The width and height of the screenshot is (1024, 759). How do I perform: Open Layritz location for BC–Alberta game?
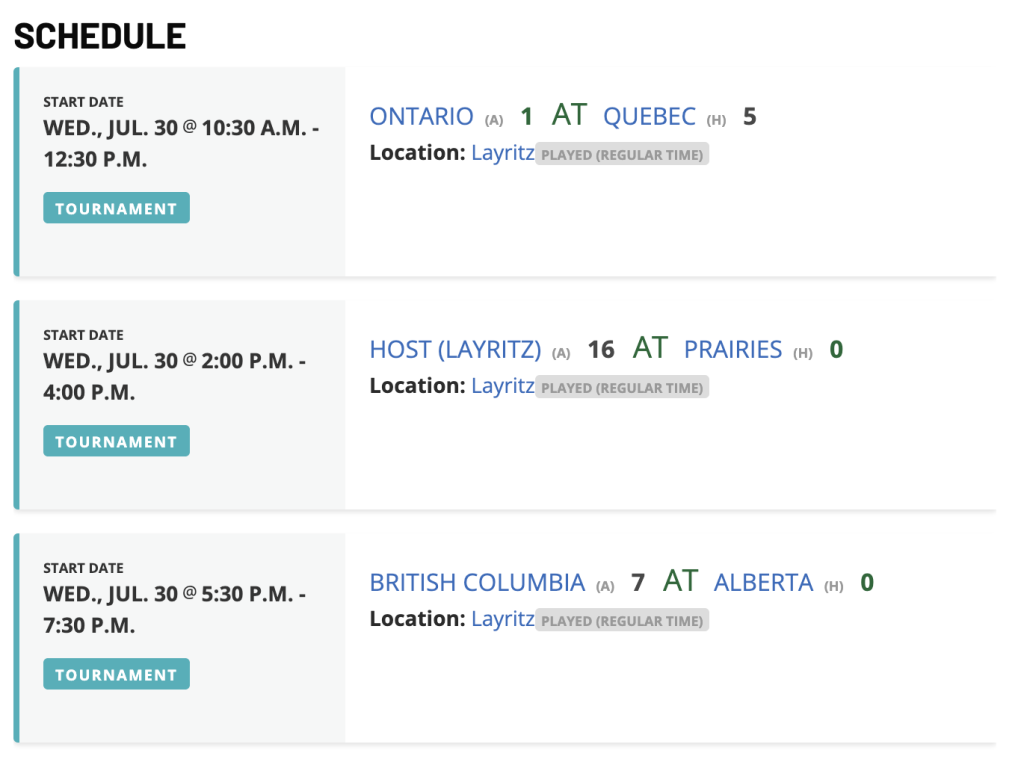click(x=503, y=619)
